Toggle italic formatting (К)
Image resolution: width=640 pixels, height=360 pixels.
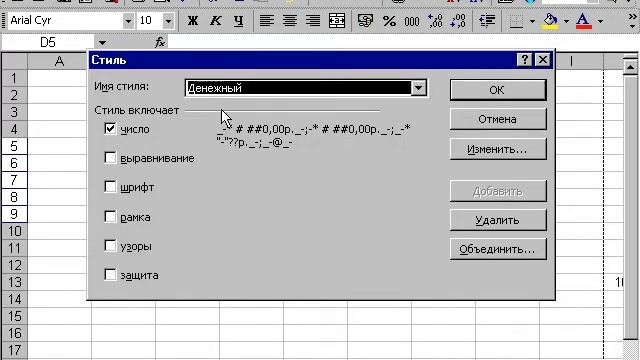pos(216,20)
